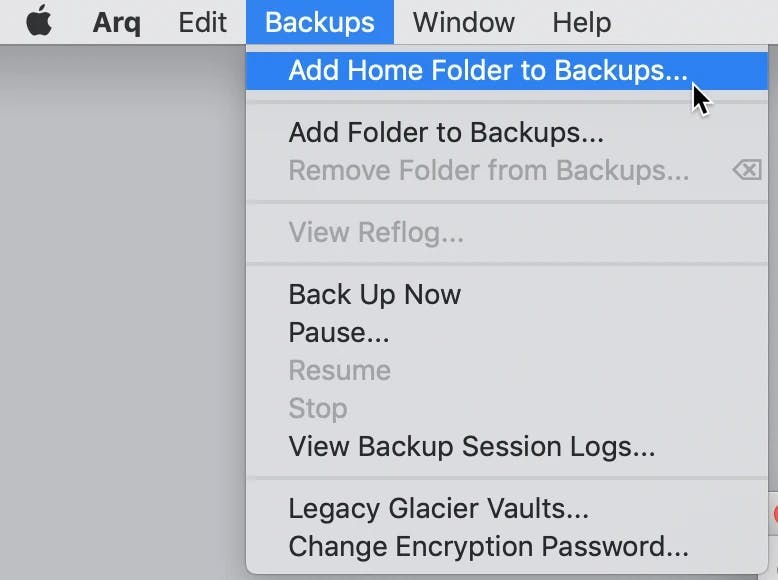The image size is (778, 580).
Task: Click the Stop menu item
Action: click(x=507, y=408)
